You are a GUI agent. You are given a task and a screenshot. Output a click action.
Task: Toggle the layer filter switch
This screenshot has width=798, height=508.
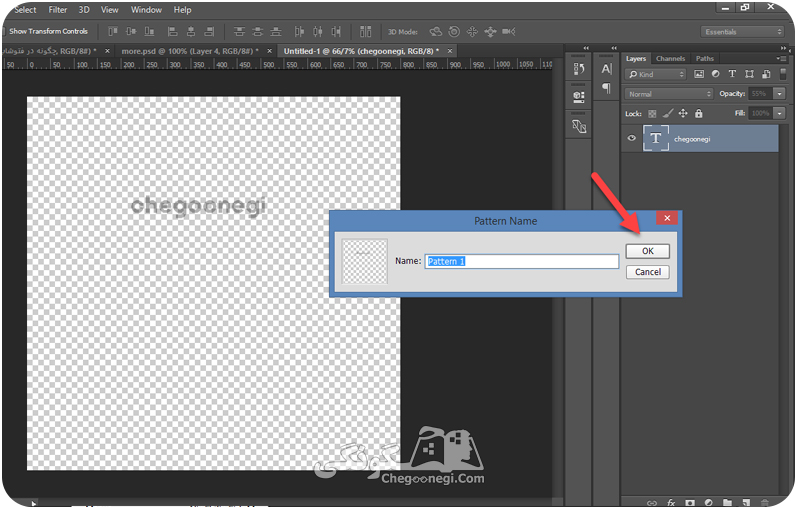pos(783,74)
